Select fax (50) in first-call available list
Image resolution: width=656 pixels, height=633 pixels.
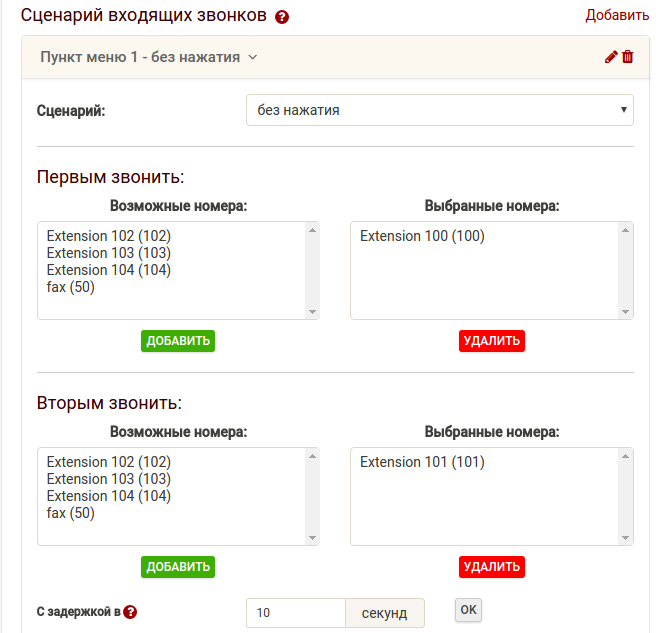click(71, 287)
